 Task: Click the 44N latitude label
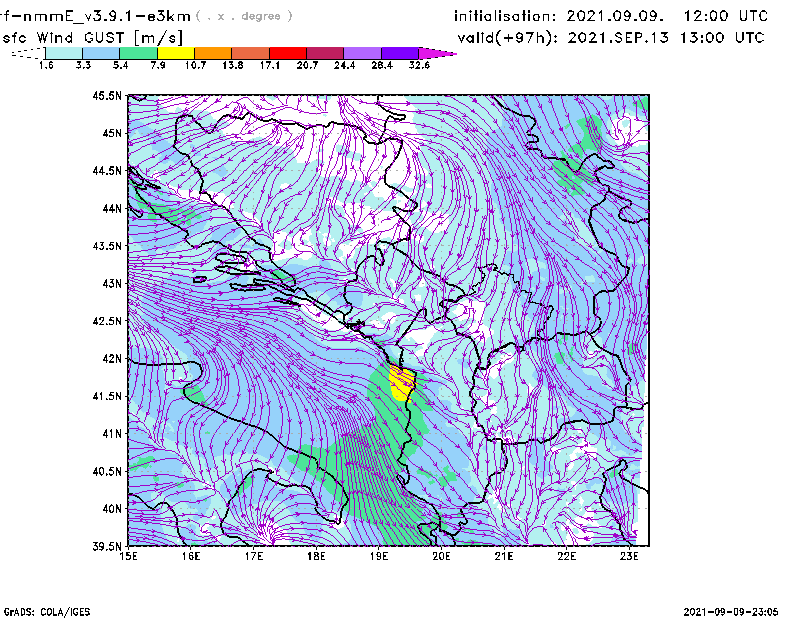point(112,208)
